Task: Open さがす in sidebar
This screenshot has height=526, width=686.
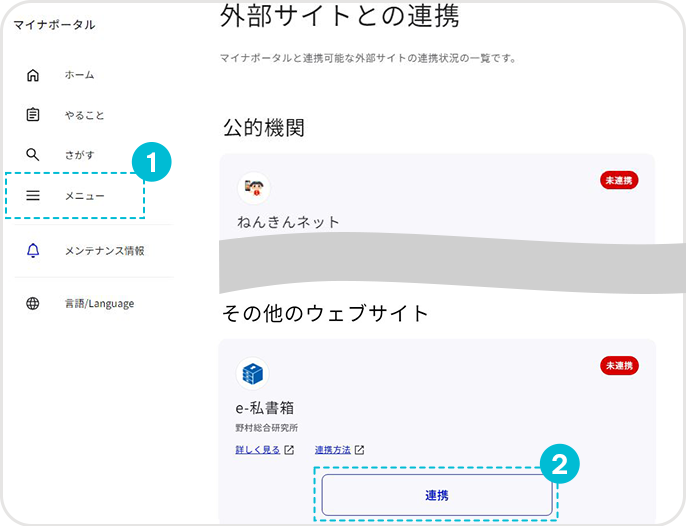Action: [x=79, y=155]
